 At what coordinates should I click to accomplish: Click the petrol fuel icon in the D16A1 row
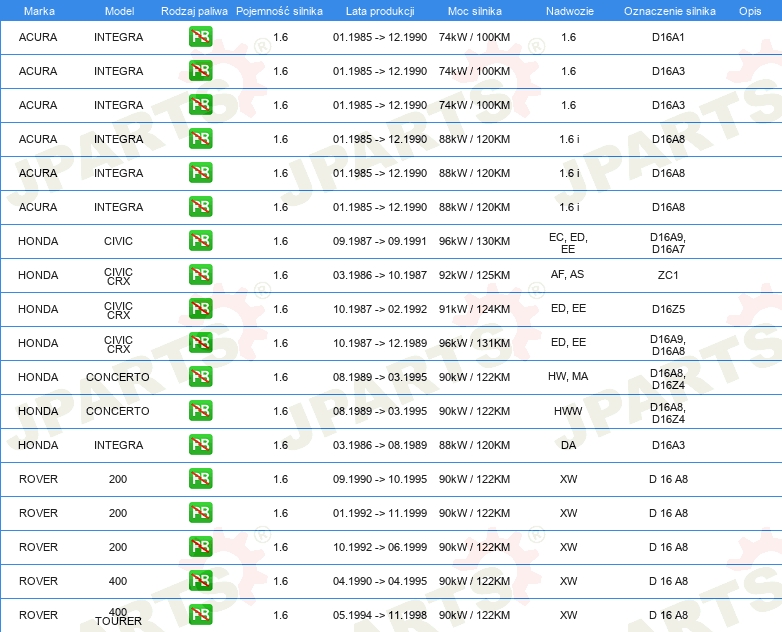pyautogui.click(x=200, y=37)
